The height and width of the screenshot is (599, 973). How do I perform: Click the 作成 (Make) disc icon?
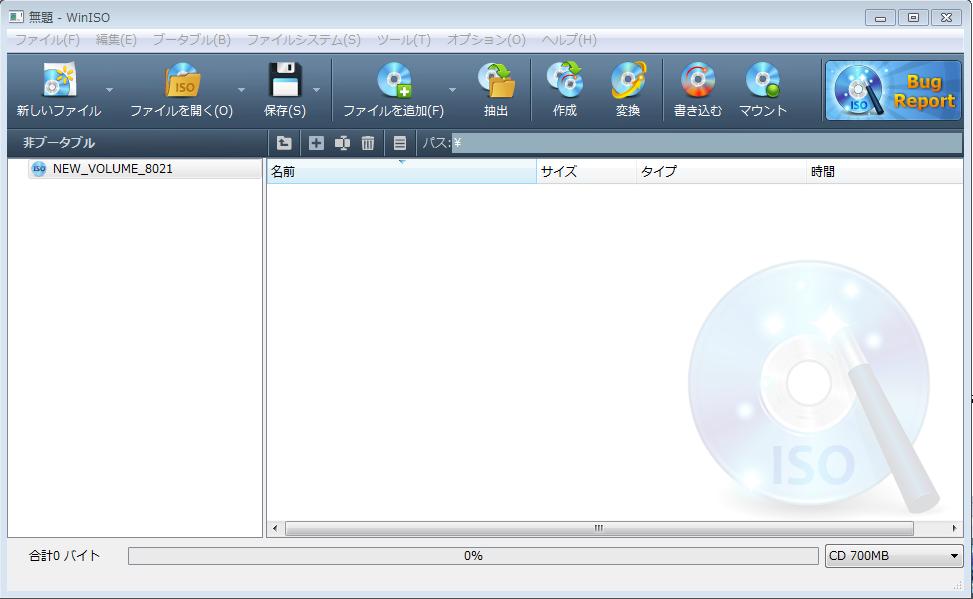(565, 81)
